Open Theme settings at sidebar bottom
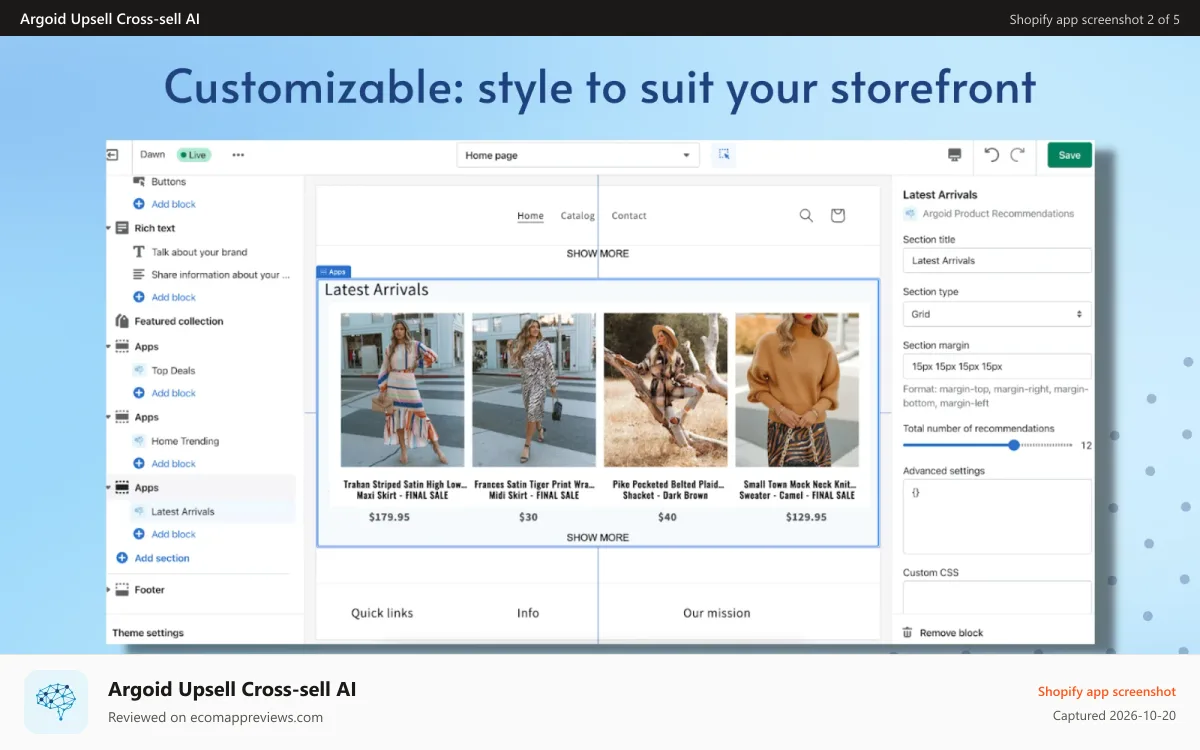The height and width of the screenshot is (750, 1200). (148, 633)
